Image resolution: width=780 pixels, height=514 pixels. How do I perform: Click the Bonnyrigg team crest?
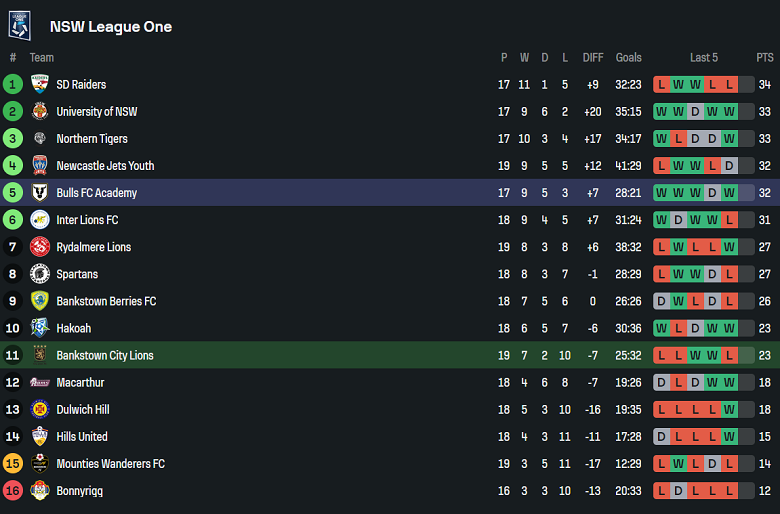tap(40, 491)
